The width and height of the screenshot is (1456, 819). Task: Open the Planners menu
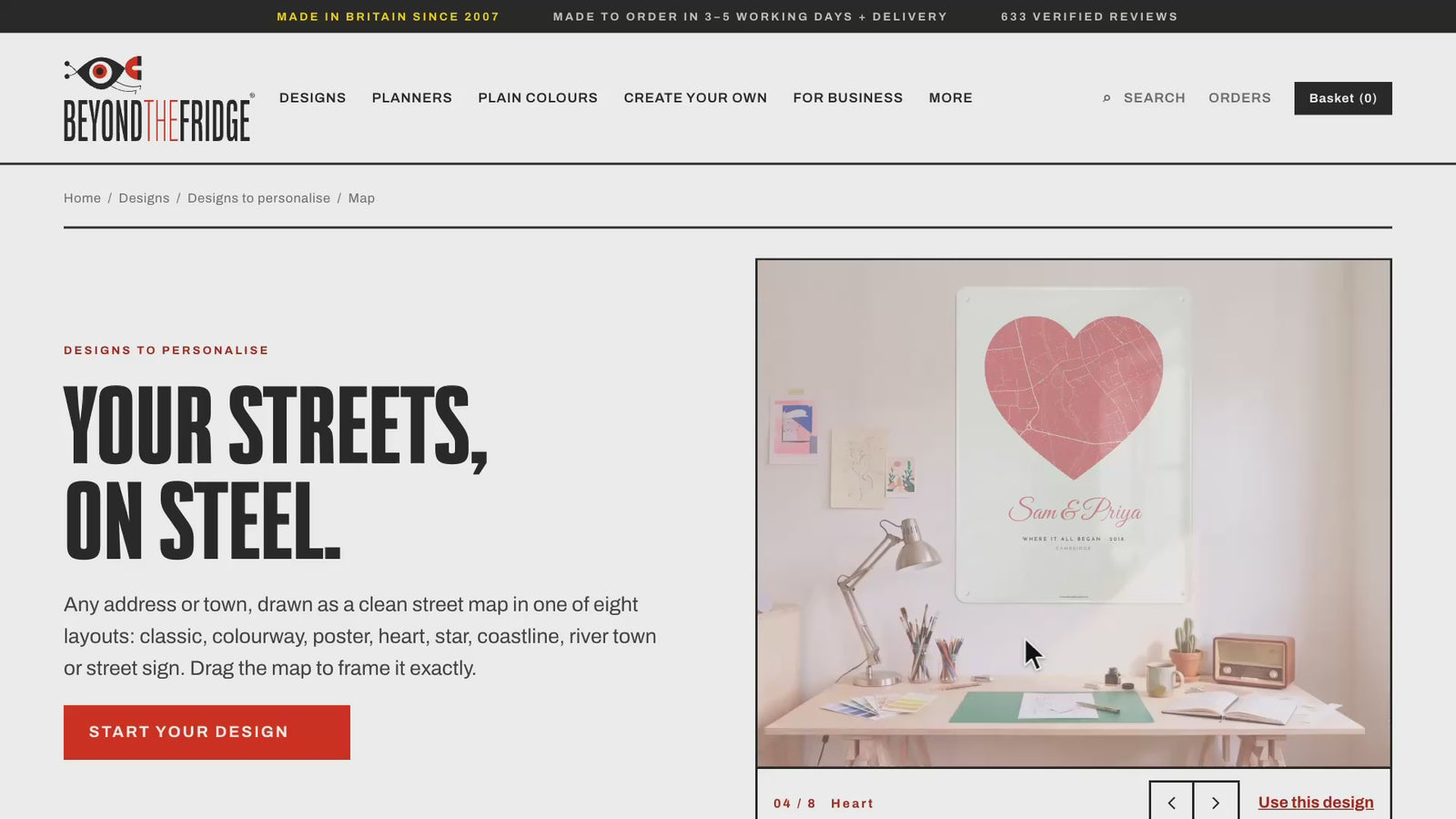411,98
